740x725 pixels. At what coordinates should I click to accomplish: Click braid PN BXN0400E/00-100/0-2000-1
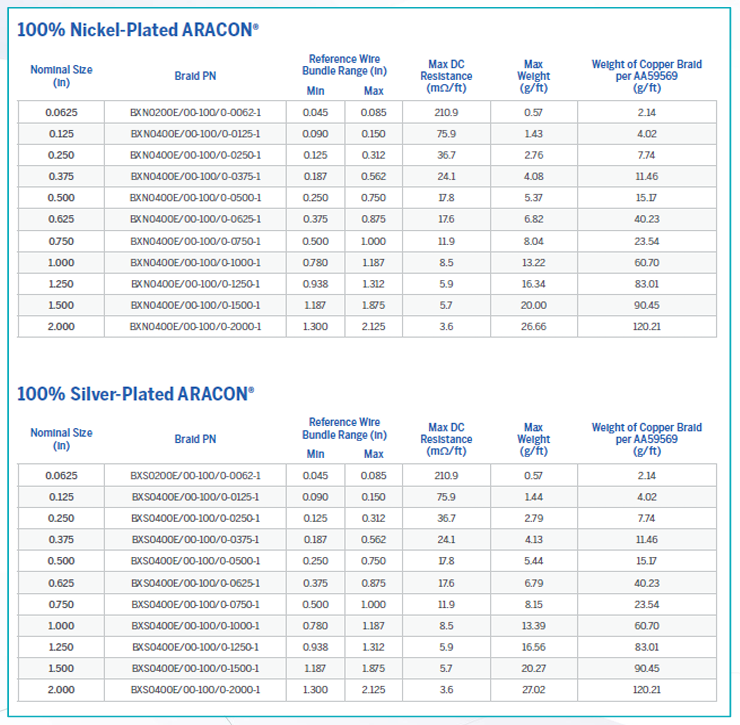pyautogui.click(x=195, y=327)
